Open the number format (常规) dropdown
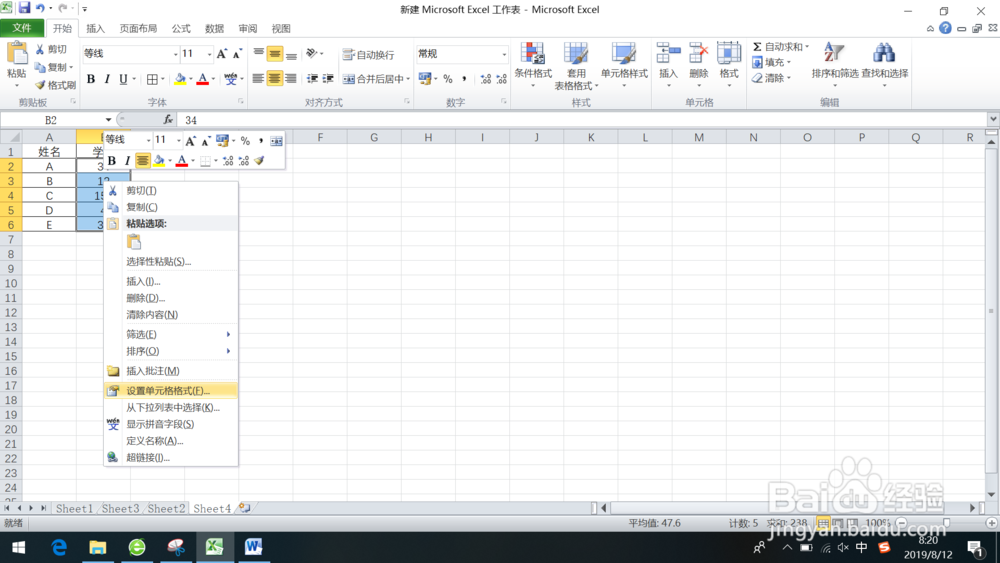 pyautogui.click(x=504, y=54)
